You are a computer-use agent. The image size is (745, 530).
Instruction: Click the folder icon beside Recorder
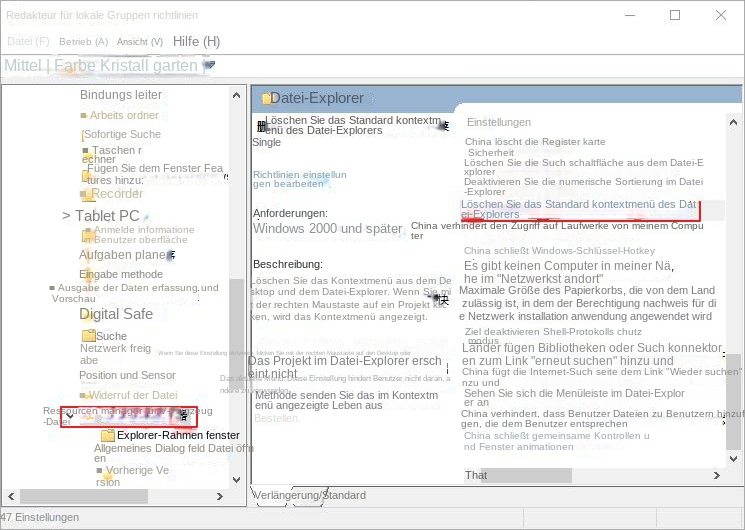(x=86, y=194)
